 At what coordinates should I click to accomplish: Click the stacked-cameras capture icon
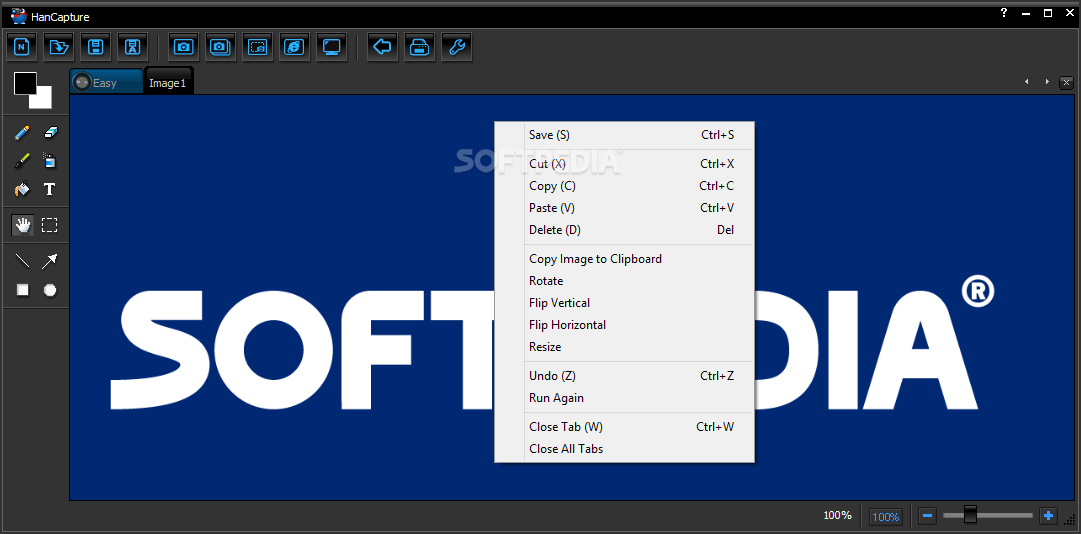click(221, 47)
